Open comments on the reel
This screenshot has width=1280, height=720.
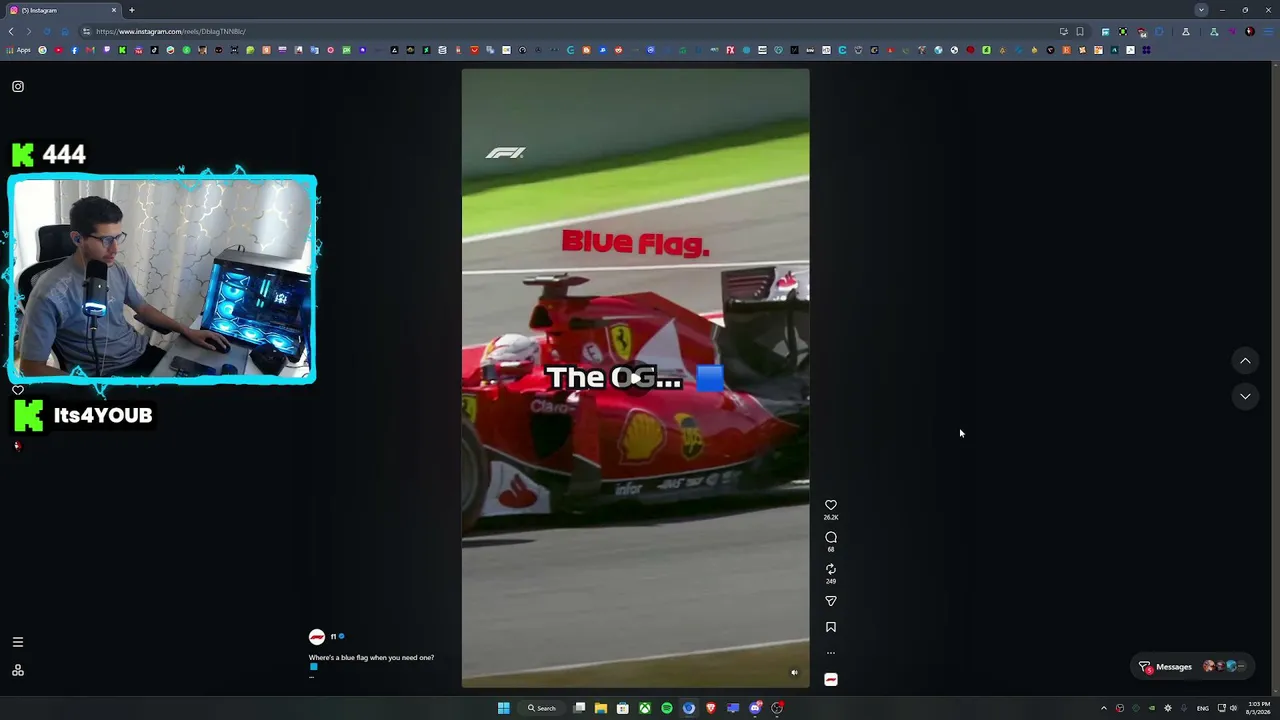[830, 537]
